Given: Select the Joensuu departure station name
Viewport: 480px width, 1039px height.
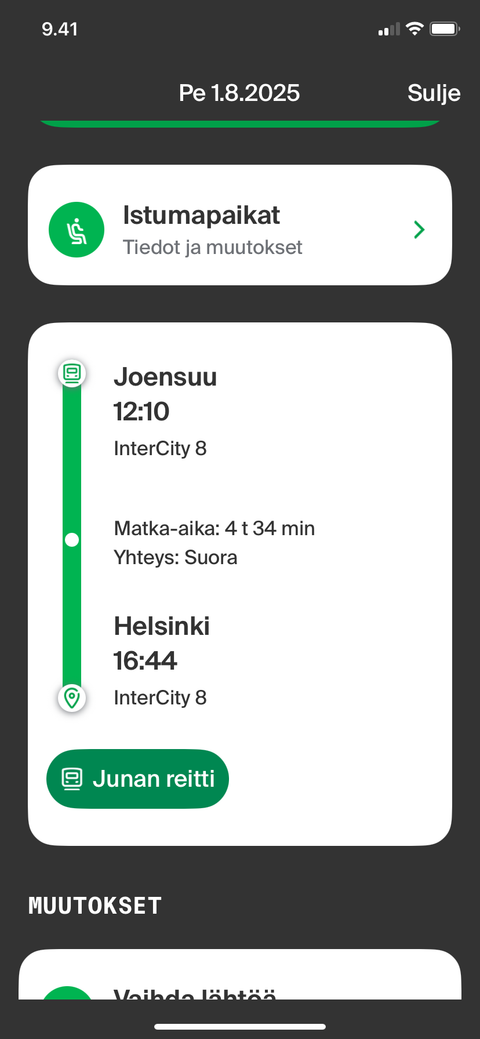Looking at the screenshot, I should click(165, 377).
